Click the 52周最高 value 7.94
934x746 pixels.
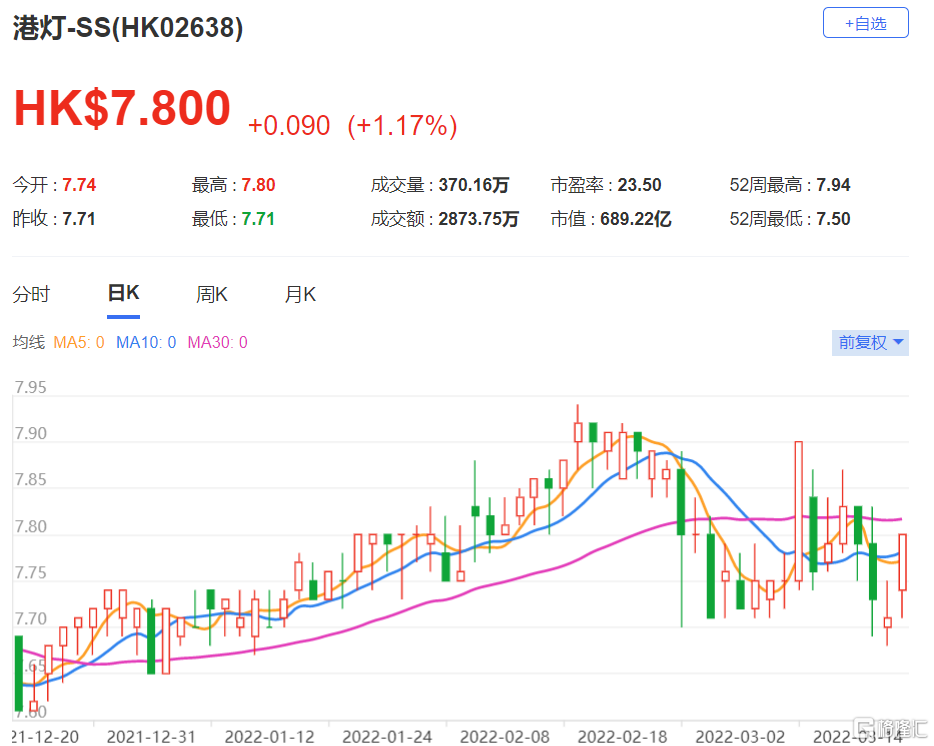coord(833,185)
